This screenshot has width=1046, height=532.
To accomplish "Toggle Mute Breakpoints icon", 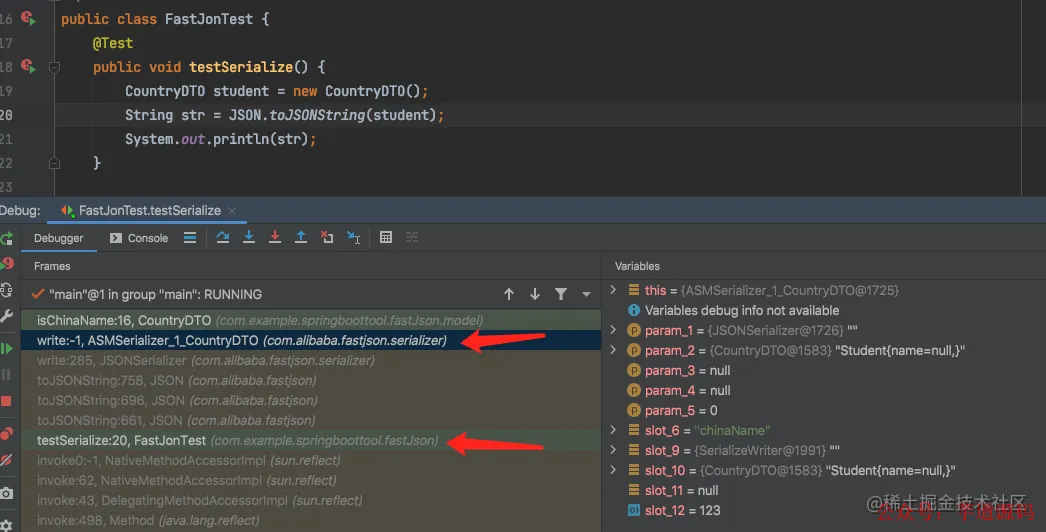I will click(7, 460).
